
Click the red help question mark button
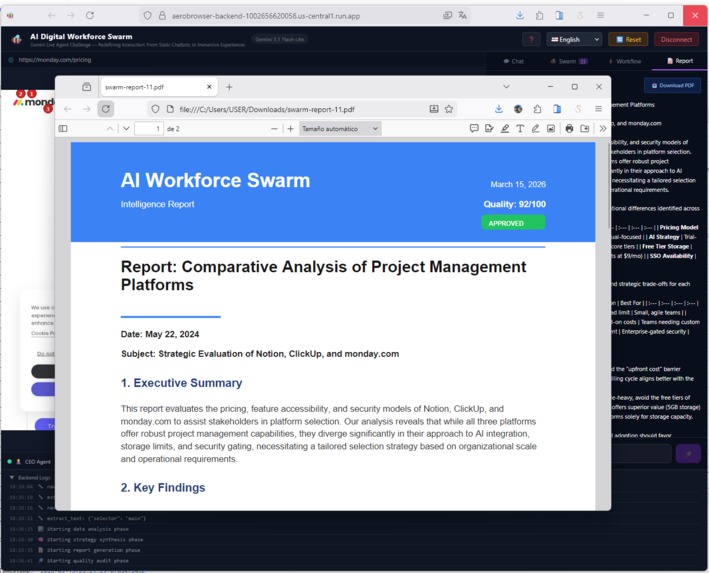[x=531, y=39]
